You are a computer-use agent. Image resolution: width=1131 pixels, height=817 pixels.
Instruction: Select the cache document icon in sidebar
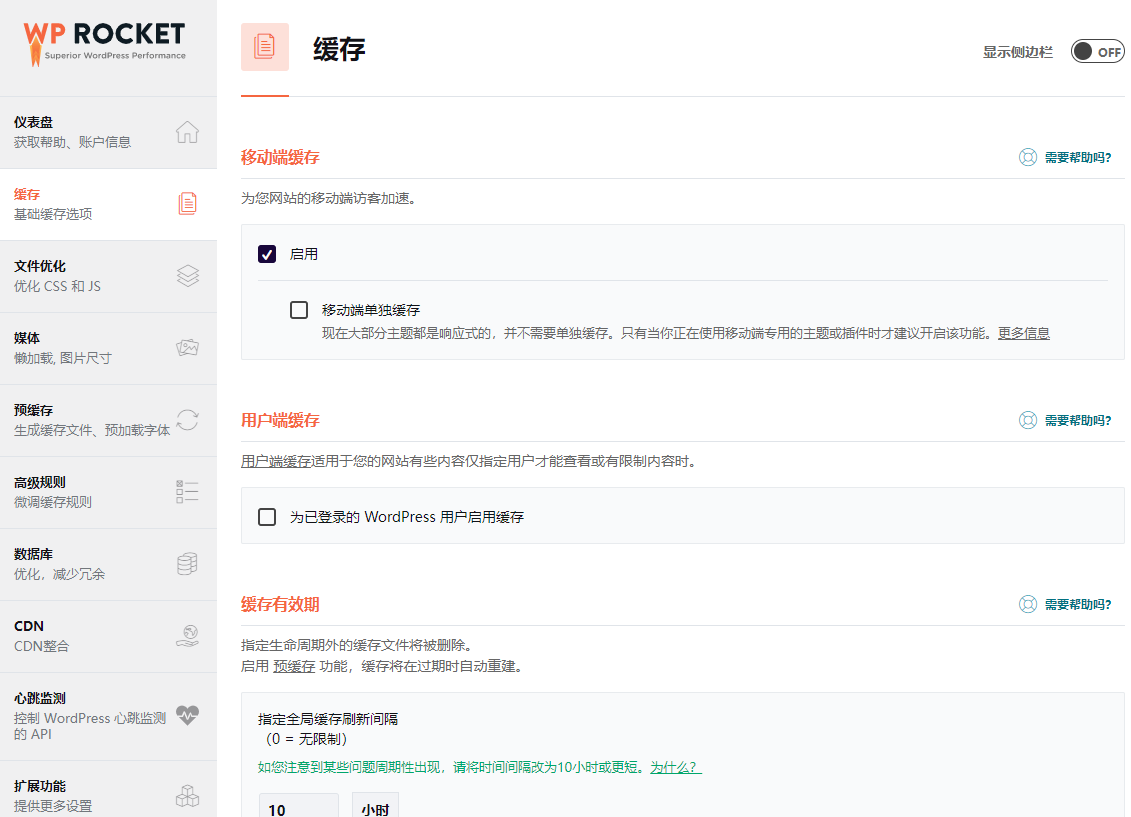point(187,201)
